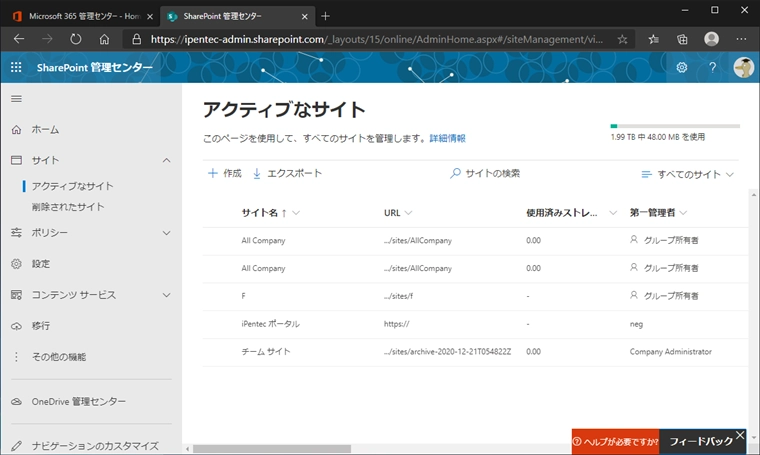
Task: Click ヘルプが必要ですか? button
Action: pos(616,441)
